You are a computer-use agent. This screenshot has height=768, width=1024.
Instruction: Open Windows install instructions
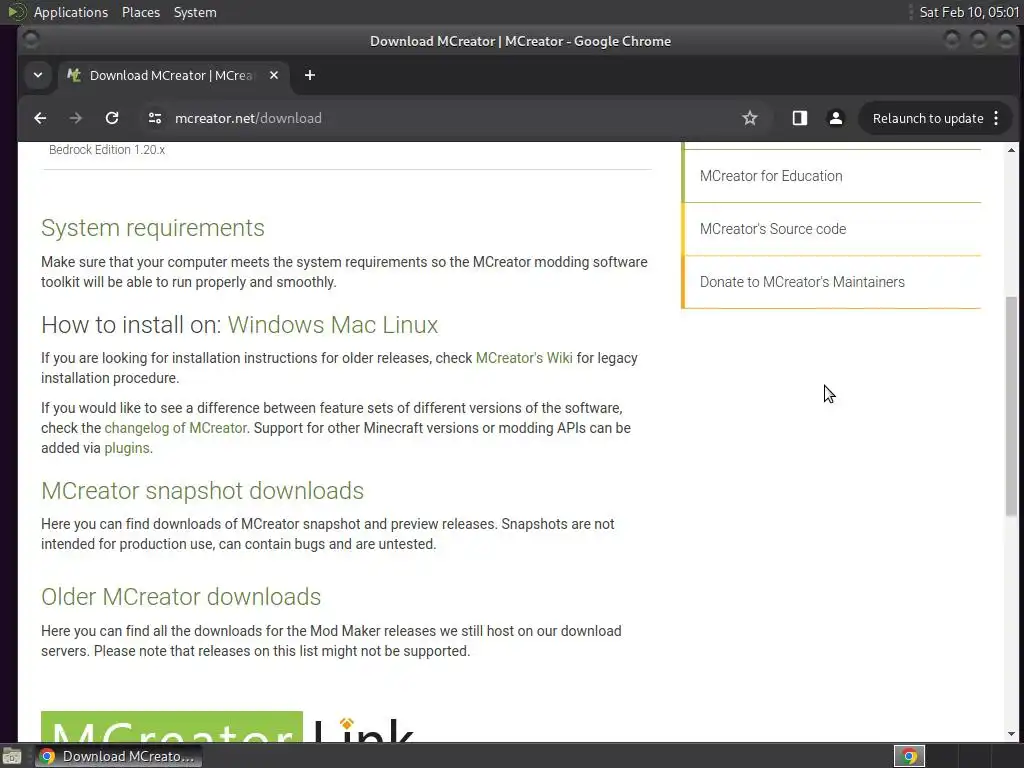[x=276, y=325]
